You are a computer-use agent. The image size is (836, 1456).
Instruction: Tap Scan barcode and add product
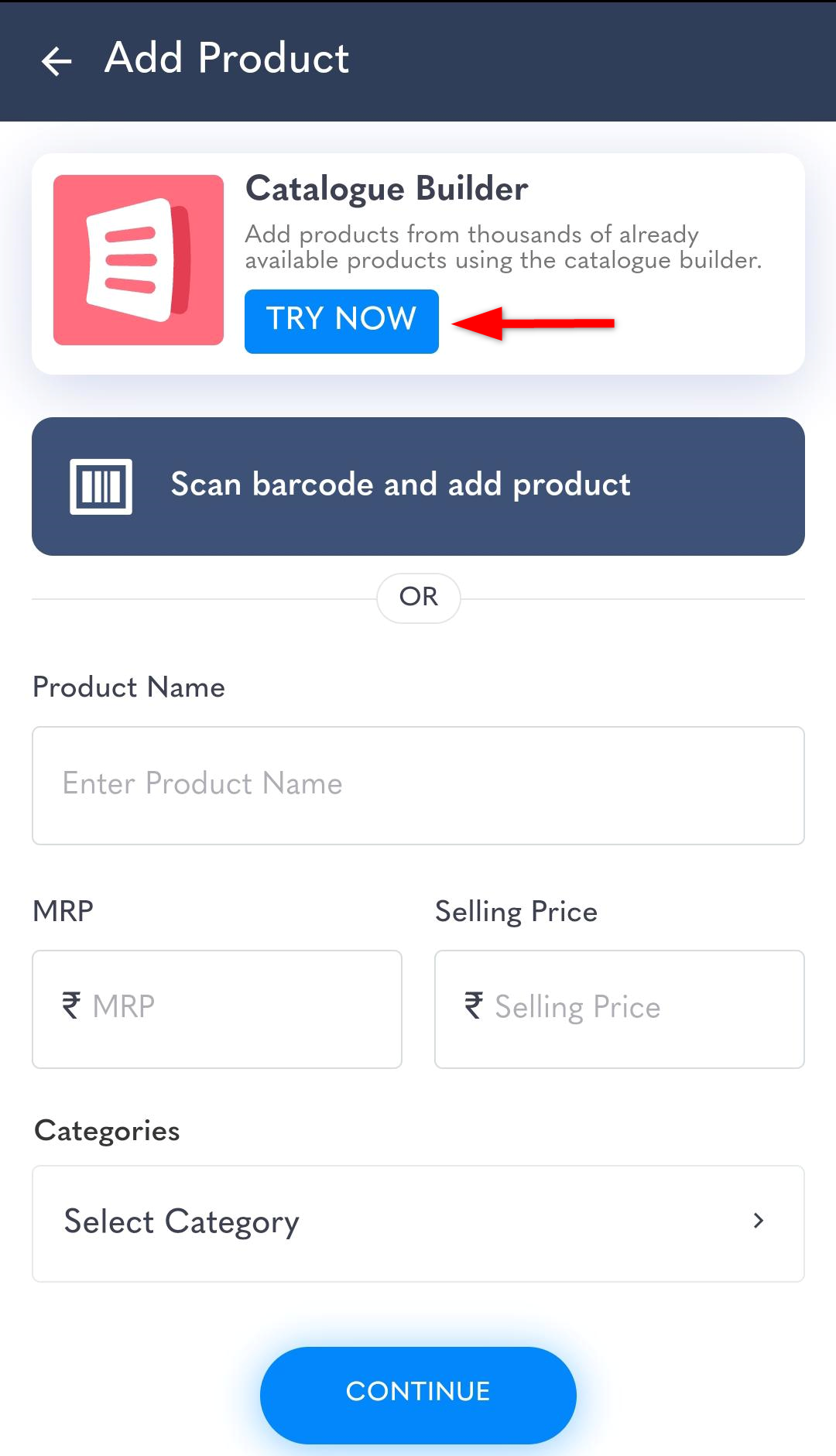coord(418,486)
